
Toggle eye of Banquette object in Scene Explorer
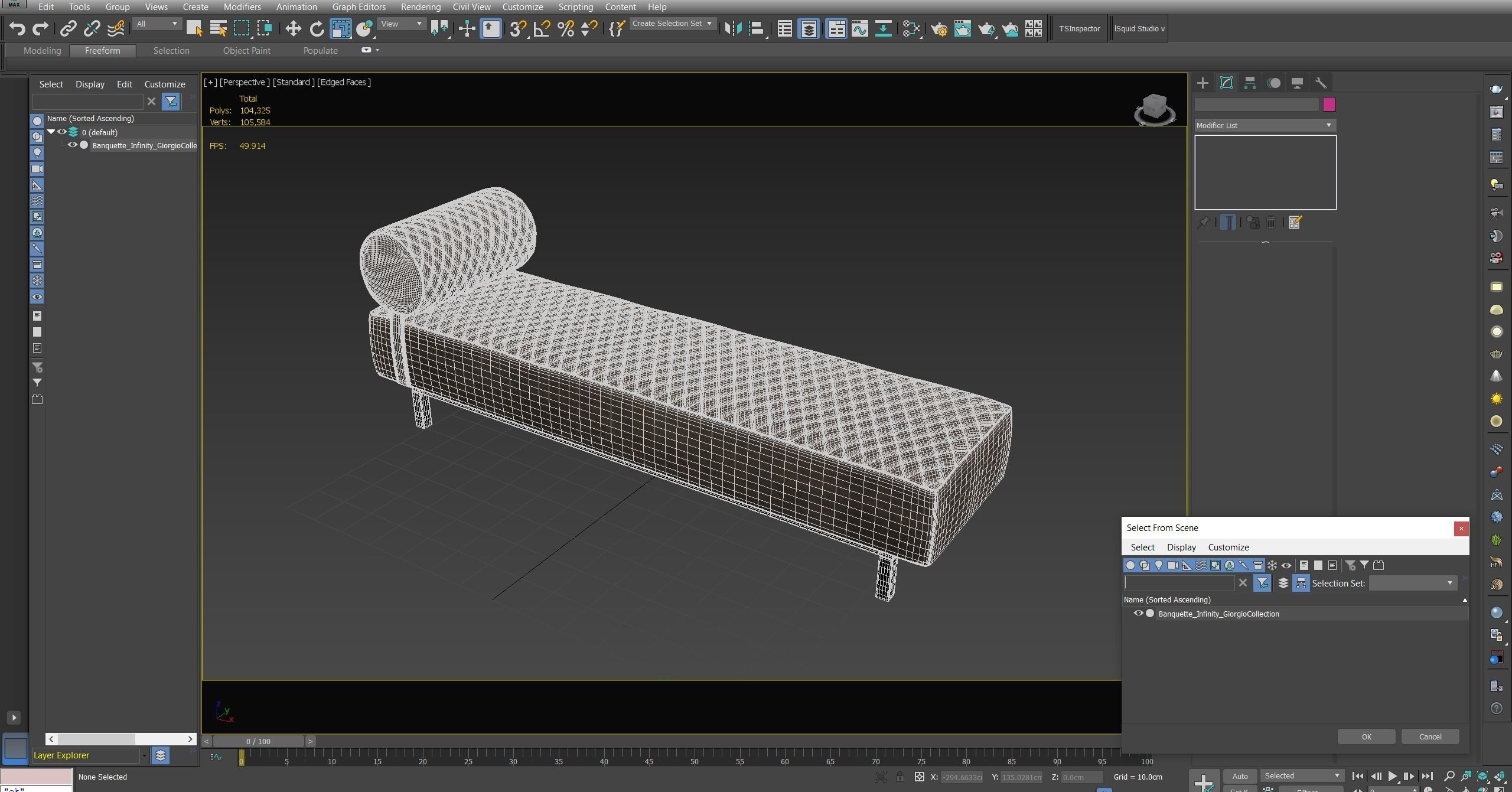pos(73,145)
